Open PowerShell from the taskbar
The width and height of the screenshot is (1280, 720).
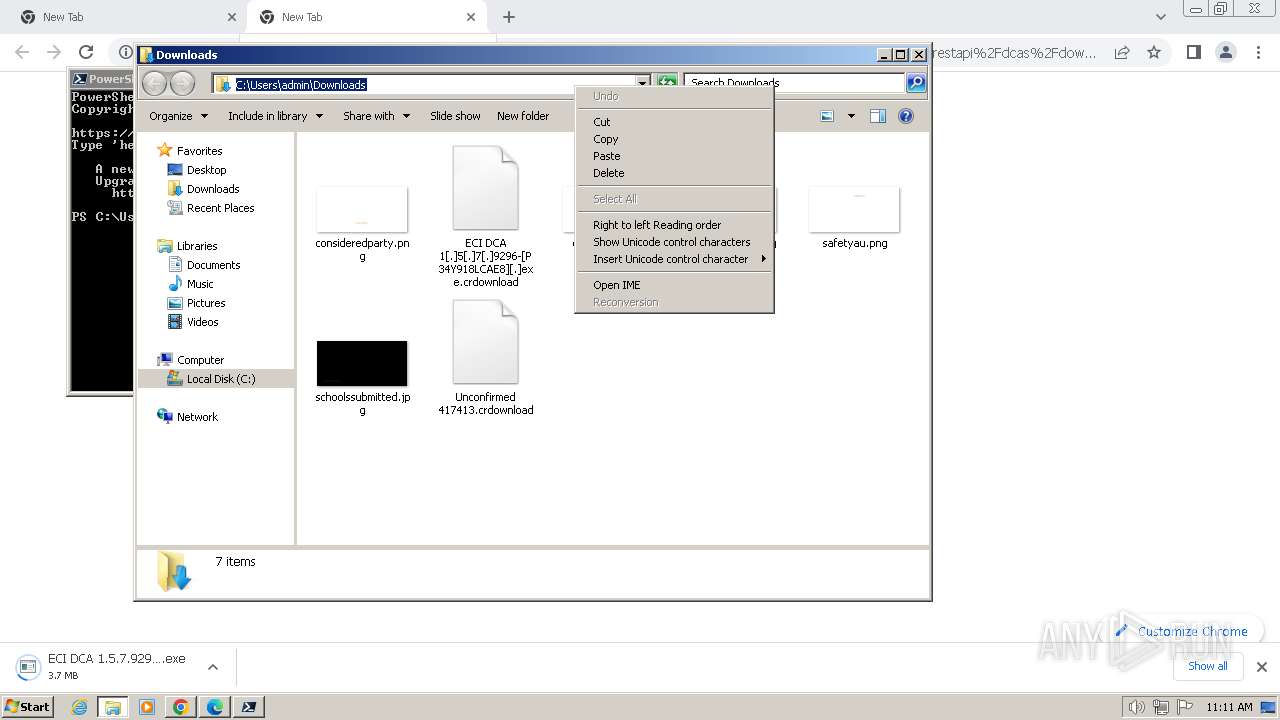click(x=249, y=707)
